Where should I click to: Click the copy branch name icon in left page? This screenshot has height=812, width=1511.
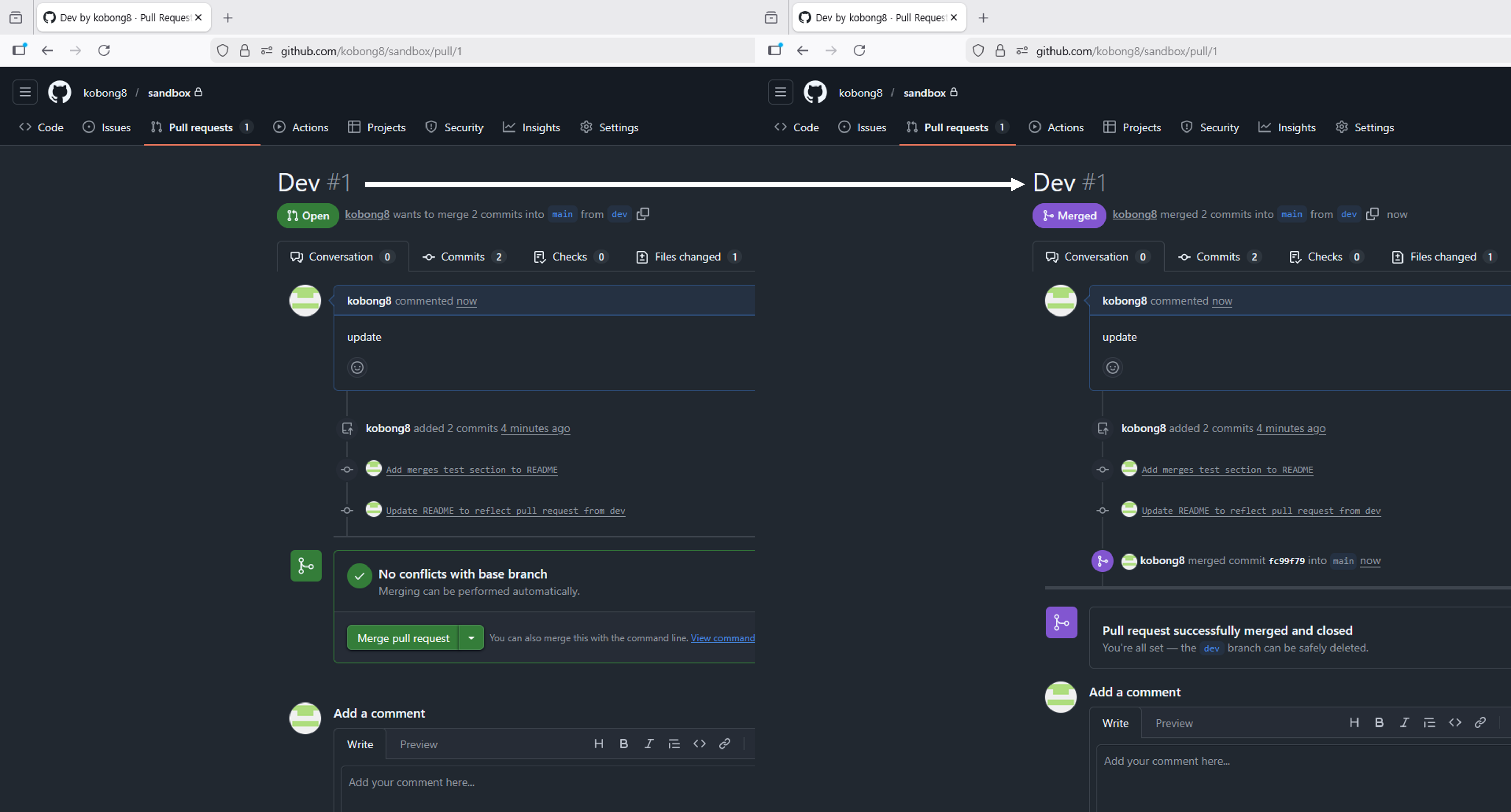(643, 214)
